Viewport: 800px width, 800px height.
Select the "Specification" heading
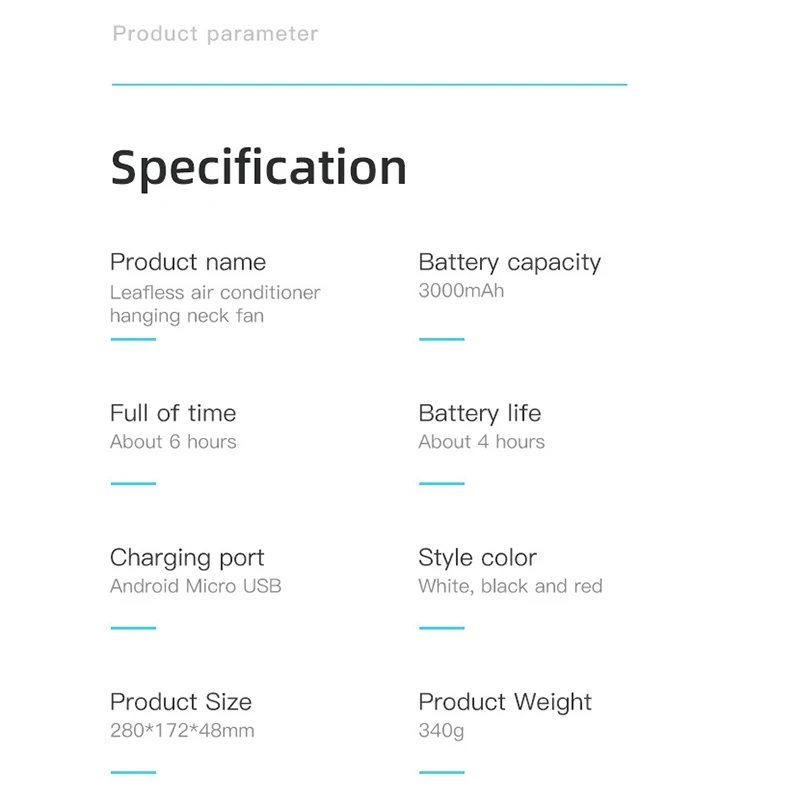coord(259,167)
